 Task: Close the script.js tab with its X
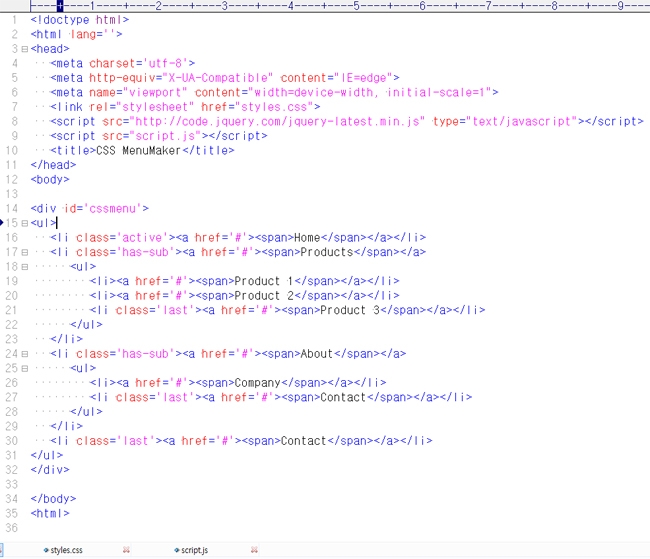tap(254, 550)
